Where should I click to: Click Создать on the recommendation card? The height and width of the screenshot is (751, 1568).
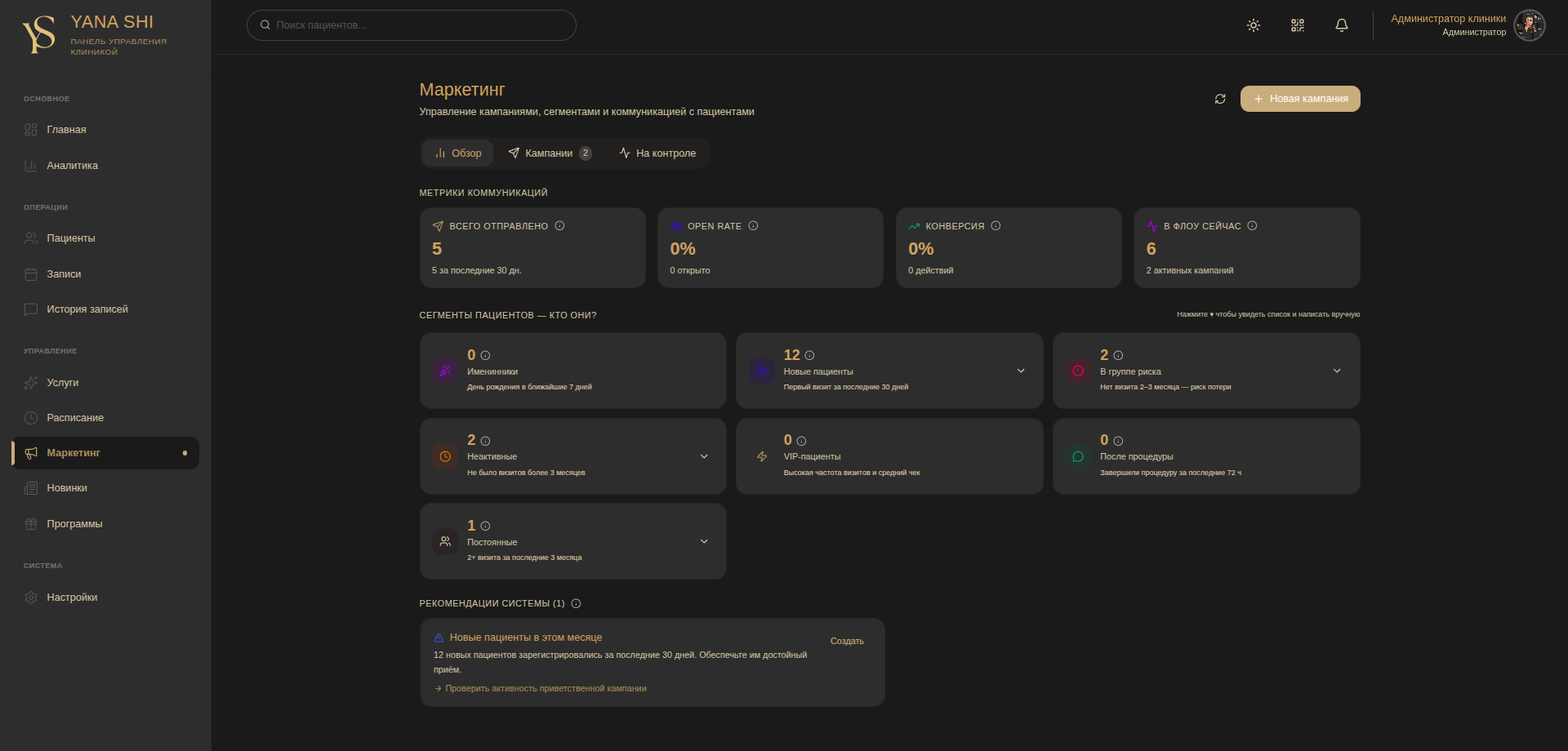(847, 642)
